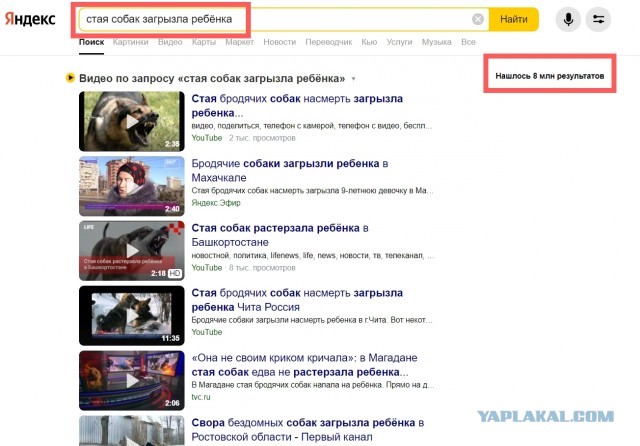Click snippet 'Бродячие собаки загрызли насмерть ребенка в г.Чита'
Image resolution: width=640 pixels, height=446 pixels.
click(x=312, y=320)
